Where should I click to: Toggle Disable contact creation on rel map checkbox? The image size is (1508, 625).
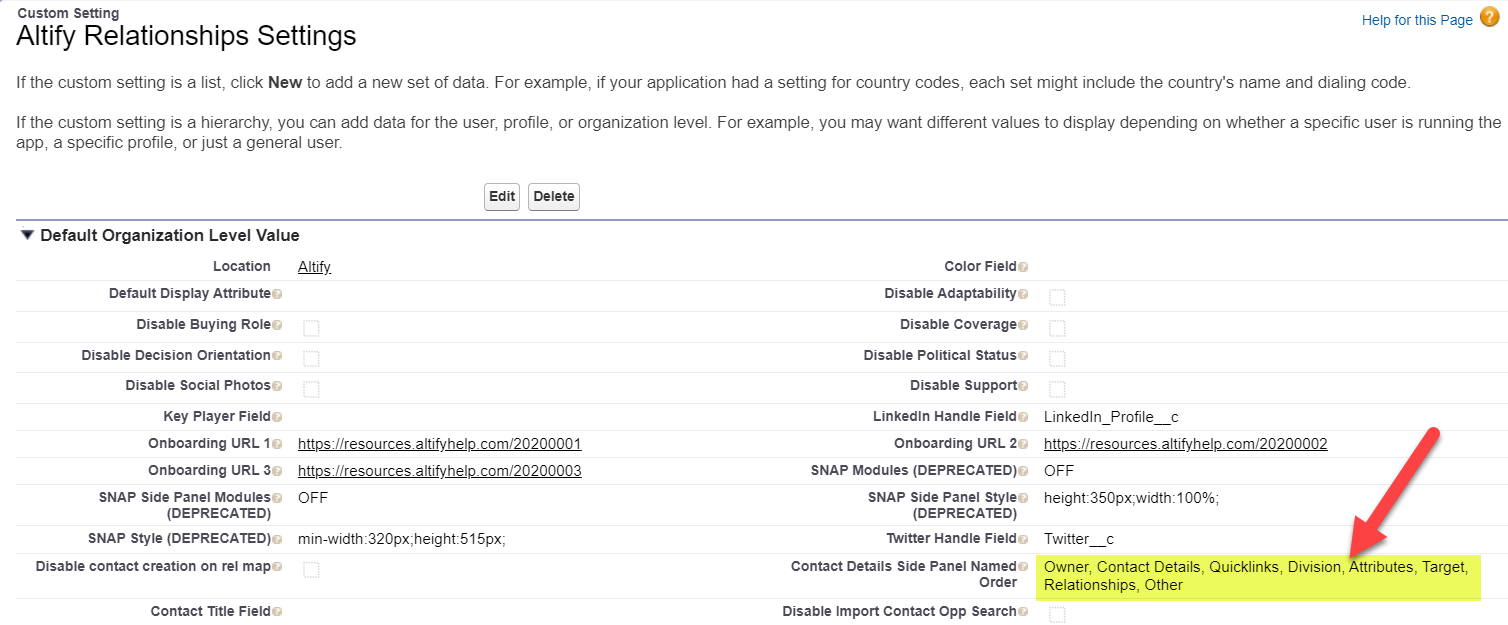point(311,570)
